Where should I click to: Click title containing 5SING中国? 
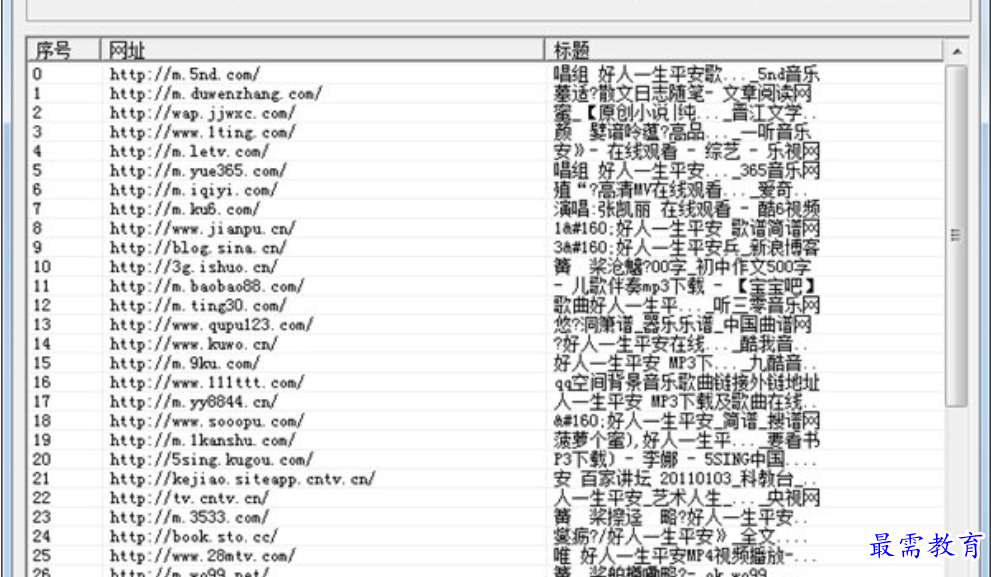pos(685,459)
